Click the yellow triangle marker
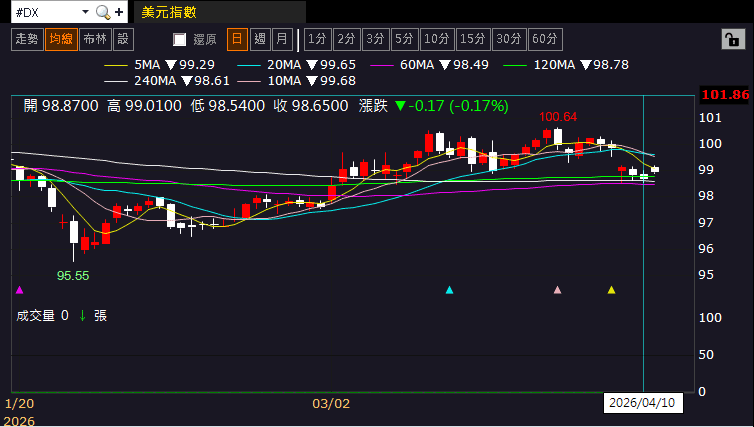Screen dimensions: 754x427 click(611, 290)
